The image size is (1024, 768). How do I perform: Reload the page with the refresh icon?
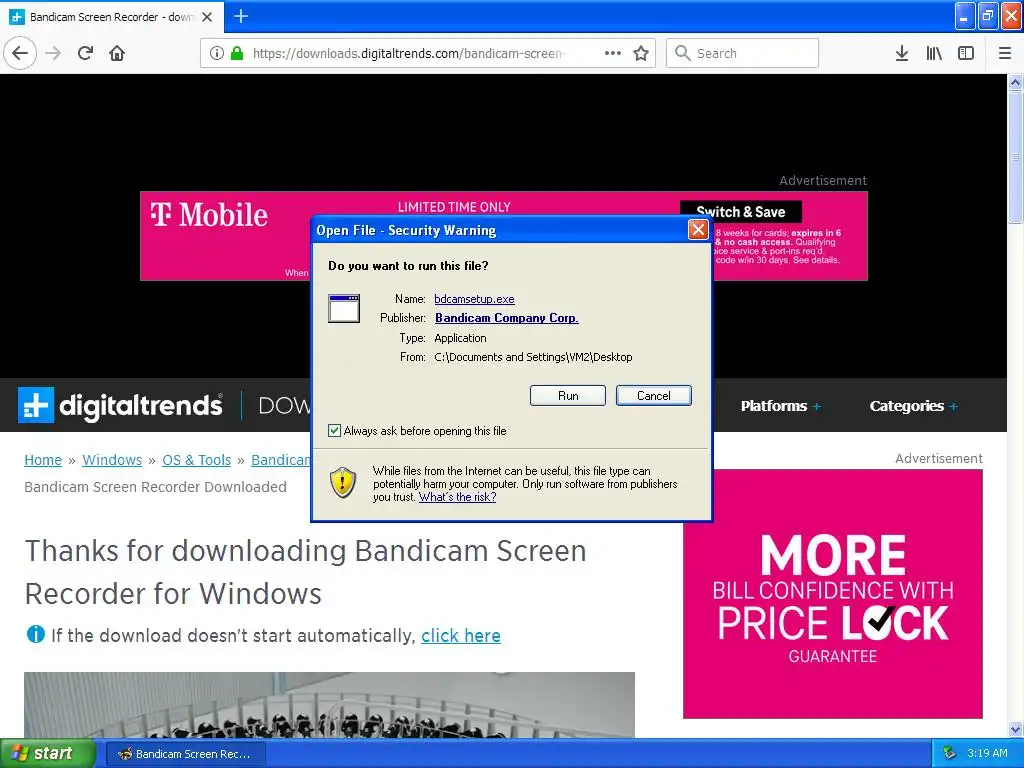tap(85, 53)
